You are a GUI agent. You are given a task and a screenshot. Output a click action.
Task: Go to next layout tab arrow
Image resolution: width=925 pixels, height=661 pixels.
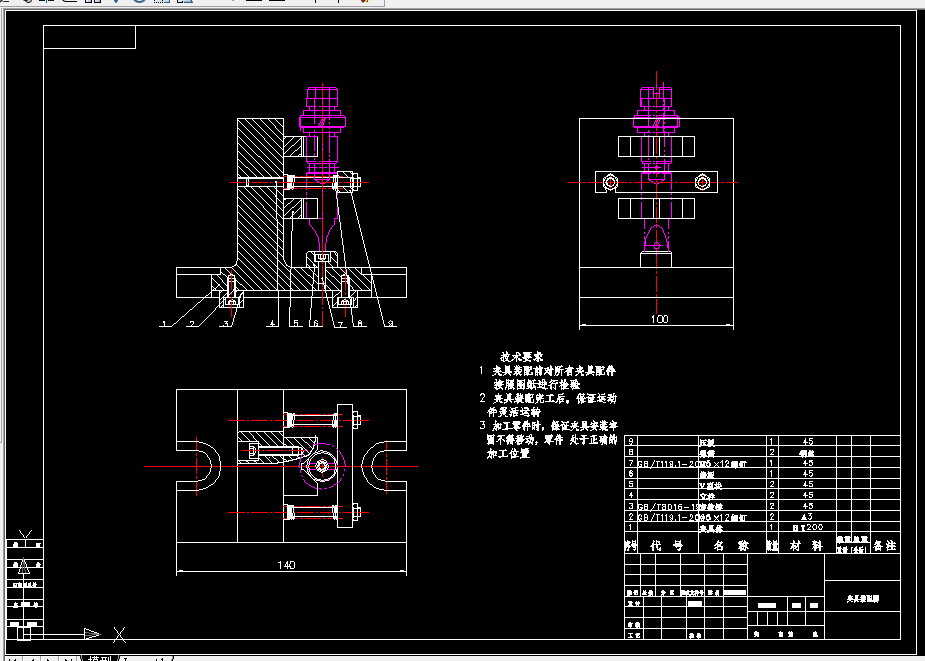pyautogui.click(x=50, y=659)
